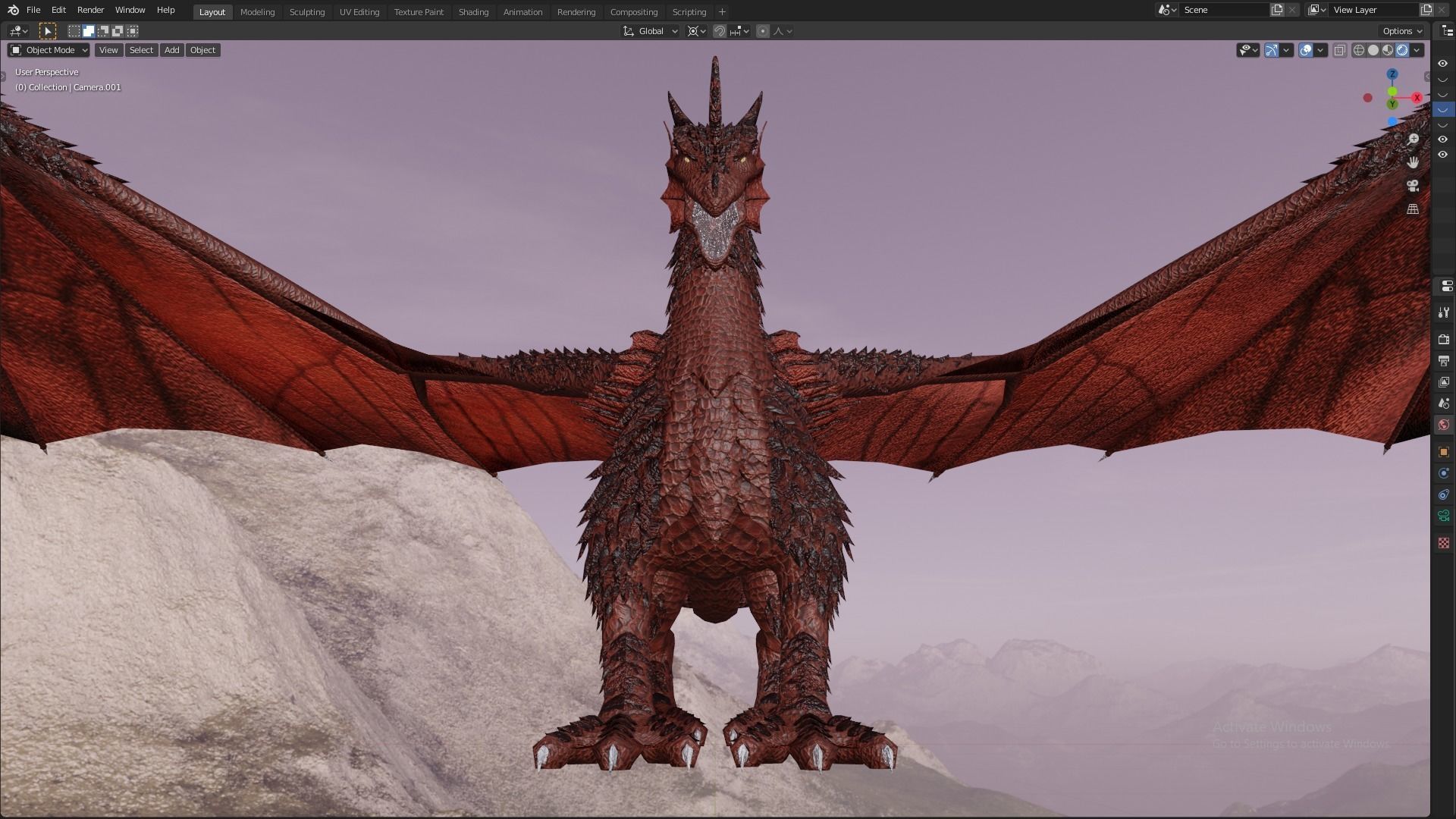The height and width of the screenshot is (819, 1456).
Task: Open the viewport Object menu
Action: pyautogui.click(x=202, y=50)
